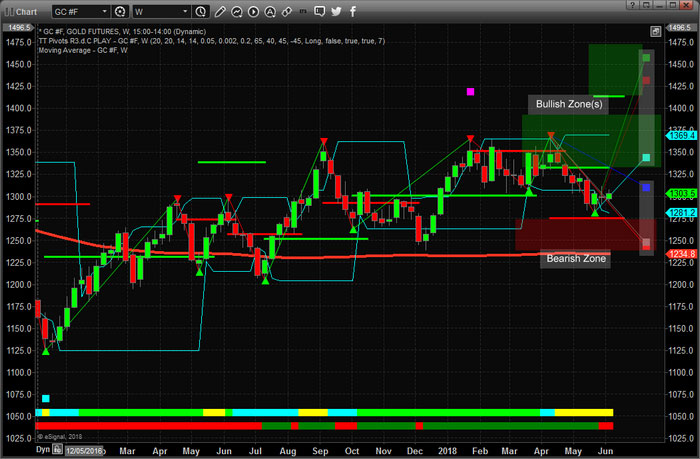Click the Jun label at right end of axis
Image resolution: width=700 pixels, height=459 pixels.
point(605,451)
